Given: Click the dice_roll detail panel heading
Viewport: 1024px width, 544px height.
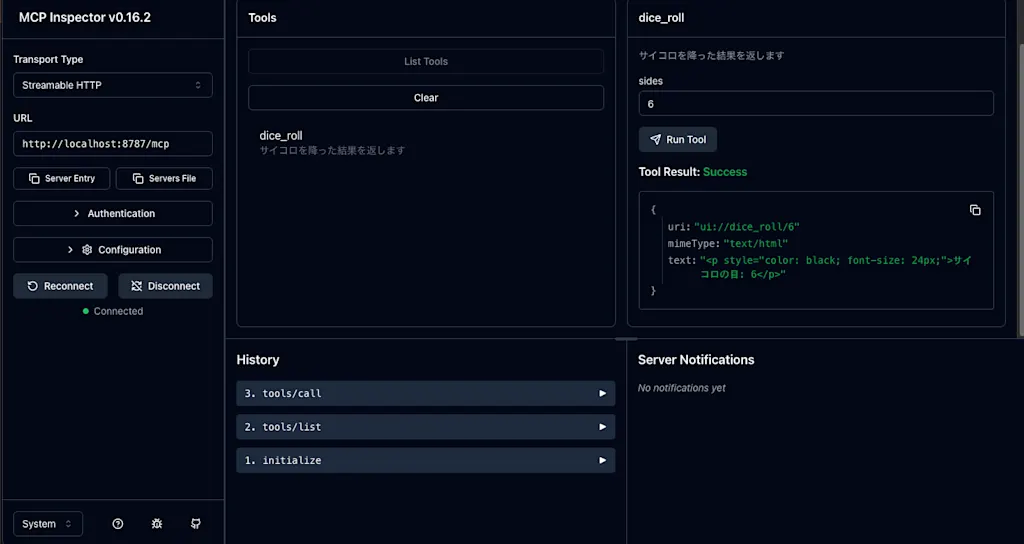Looking at the screenshot, I should (x=662, y=18).
